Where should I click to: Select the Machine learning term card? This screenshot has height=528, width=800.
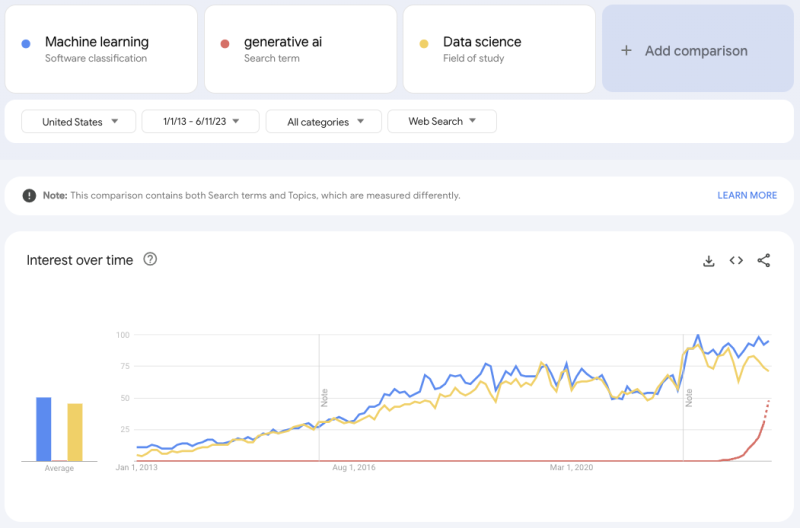pyautogui.click(x=100, y=49)
